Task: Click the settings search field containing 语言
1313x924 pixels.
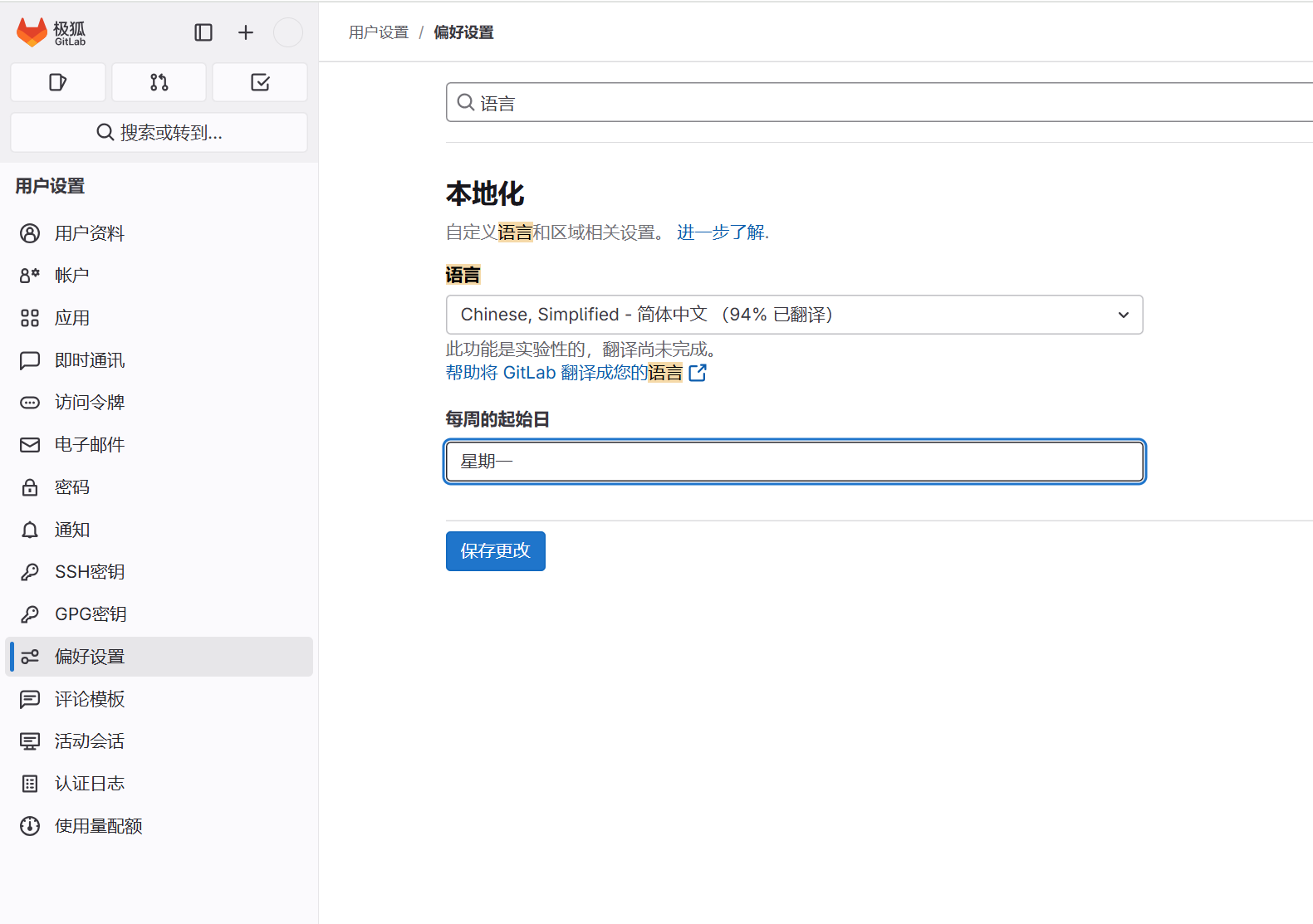Action: (x=879, y=102)
